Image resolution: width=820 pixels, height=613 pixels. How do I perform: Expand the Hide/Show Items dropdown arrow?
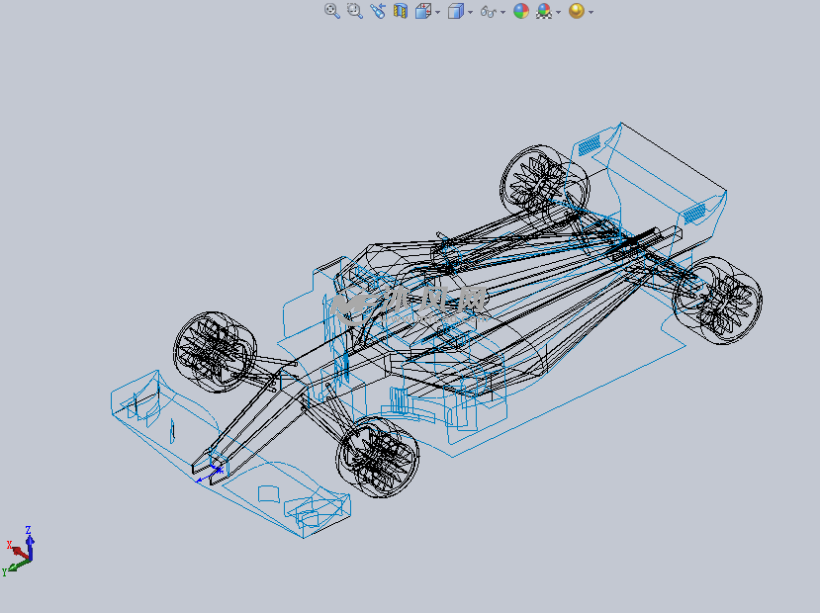[x=502, y=13]
